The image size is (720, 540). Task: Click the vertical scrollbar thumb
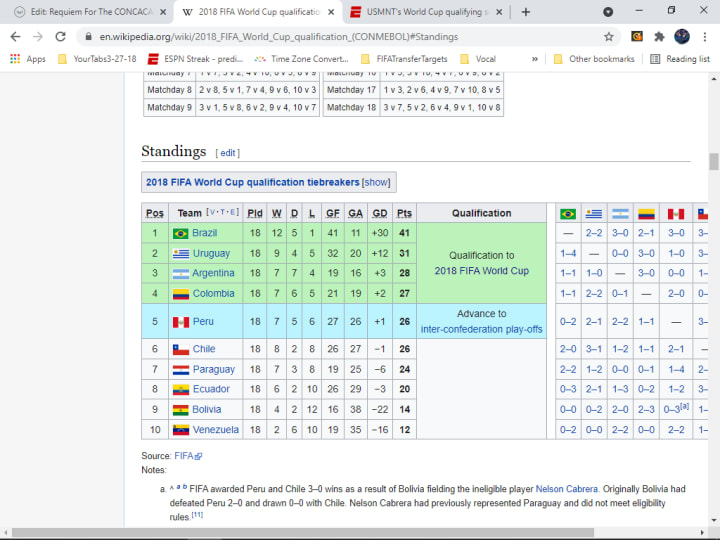click(x=714, y=162)
